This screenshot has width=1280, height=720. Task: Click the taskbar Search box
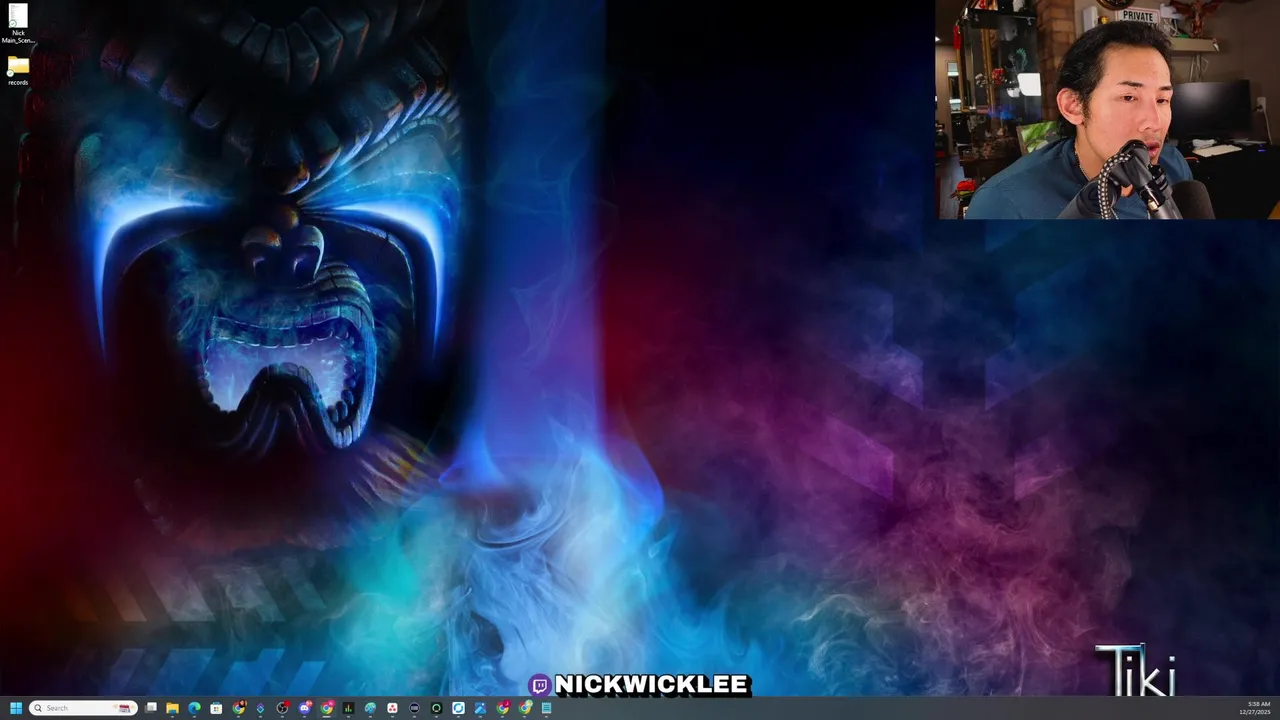[x=83, y=708]
